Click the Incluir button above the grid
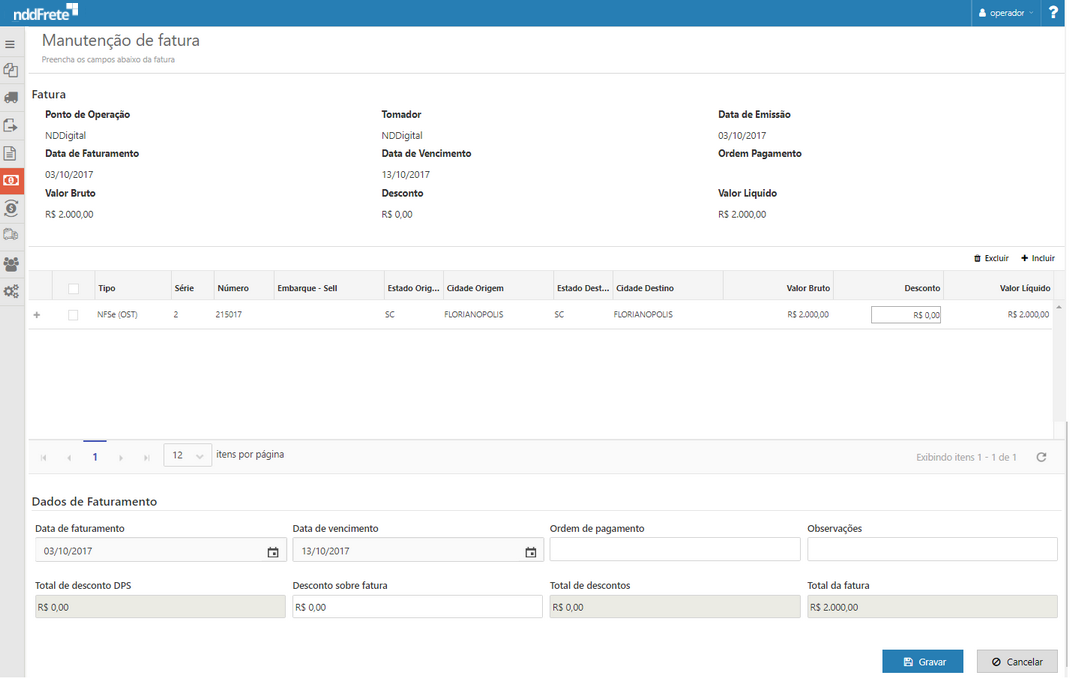This screenshot has height=679, width=1070. 1037,258
